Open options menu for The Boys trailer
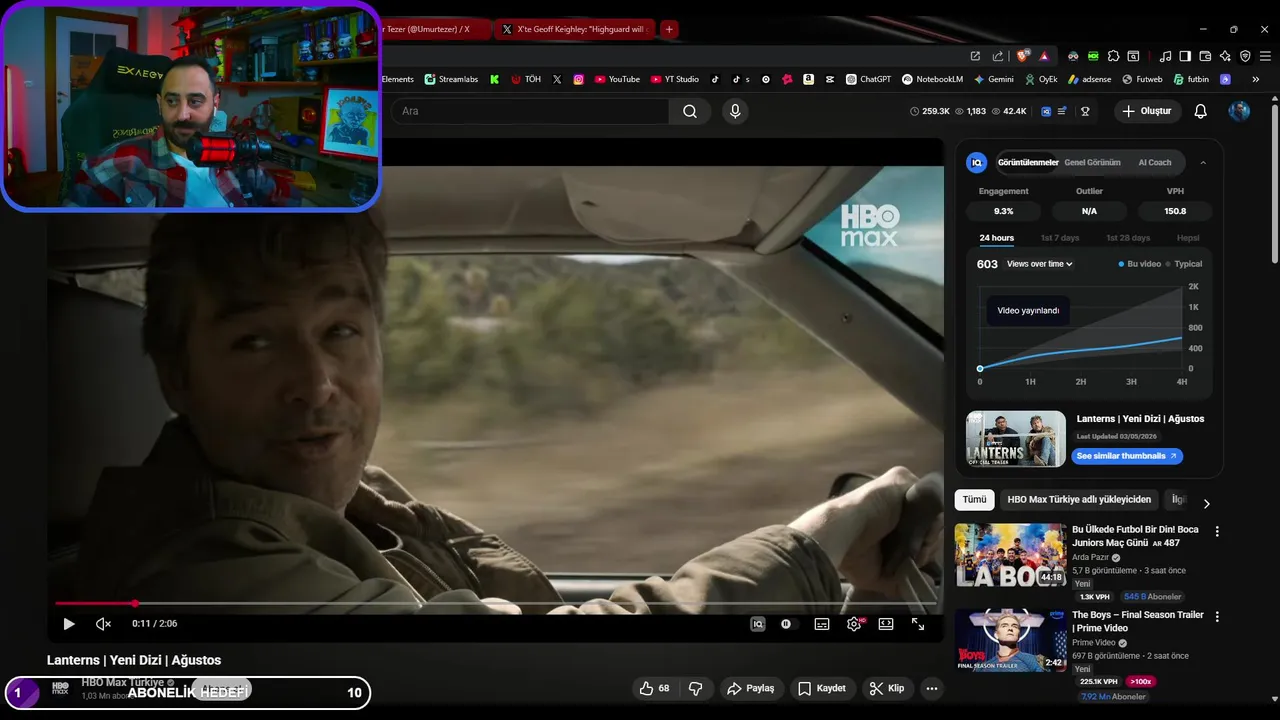 (x=1217, y=618)
